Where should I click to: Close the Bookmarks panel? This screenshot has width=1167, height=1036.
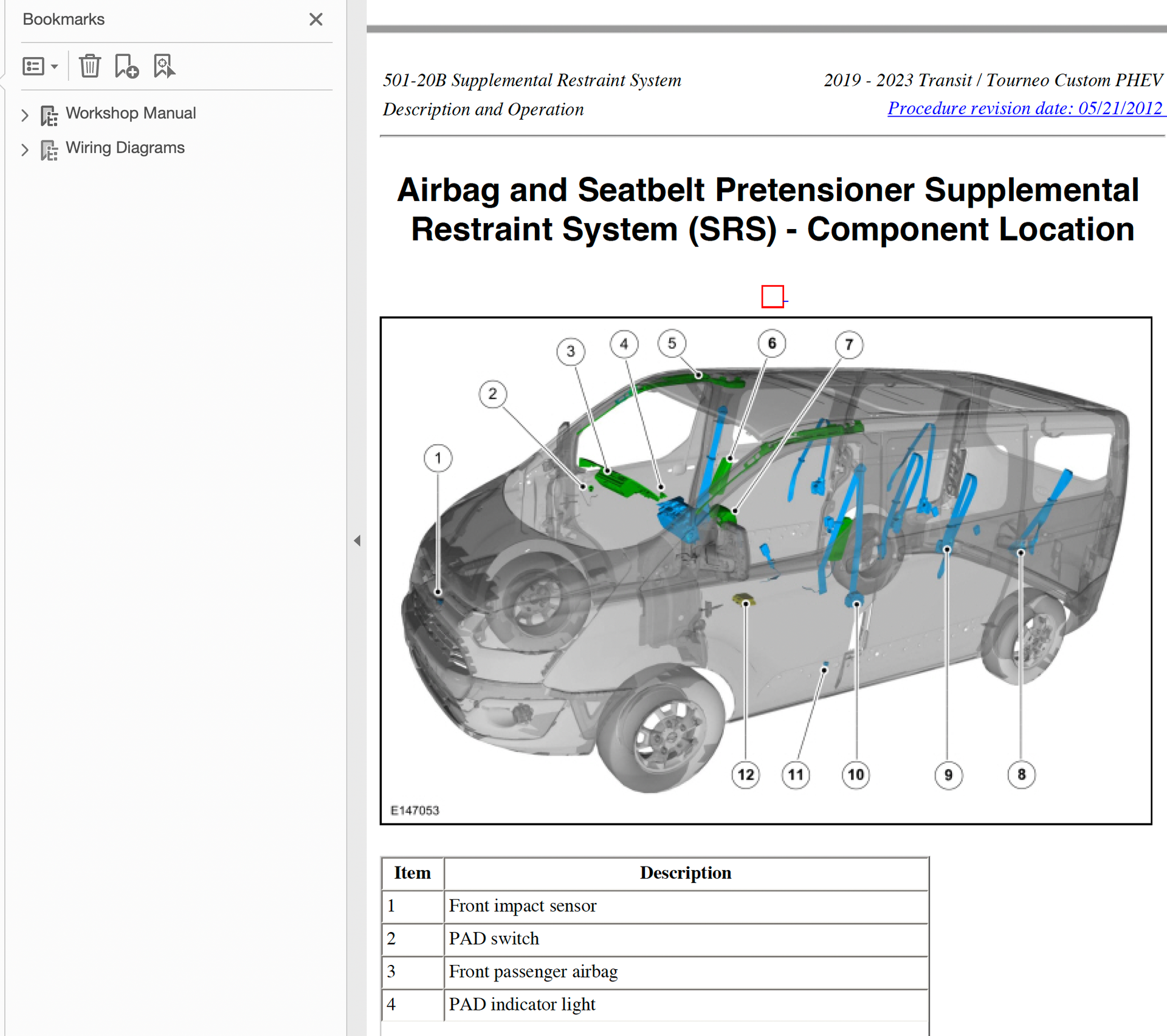tap(315, 19)
